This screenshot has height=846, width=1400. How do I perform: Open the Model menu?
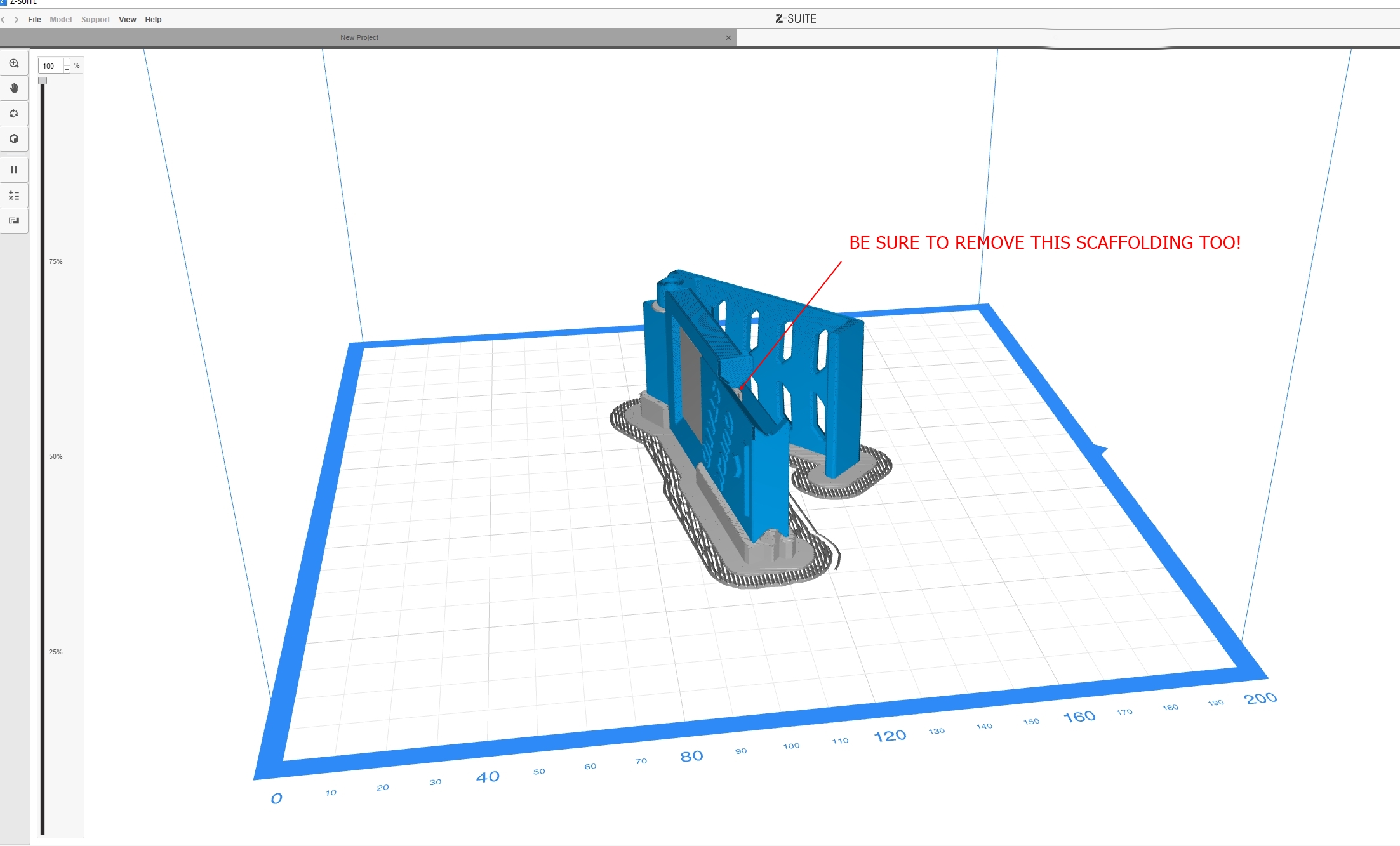61,20
